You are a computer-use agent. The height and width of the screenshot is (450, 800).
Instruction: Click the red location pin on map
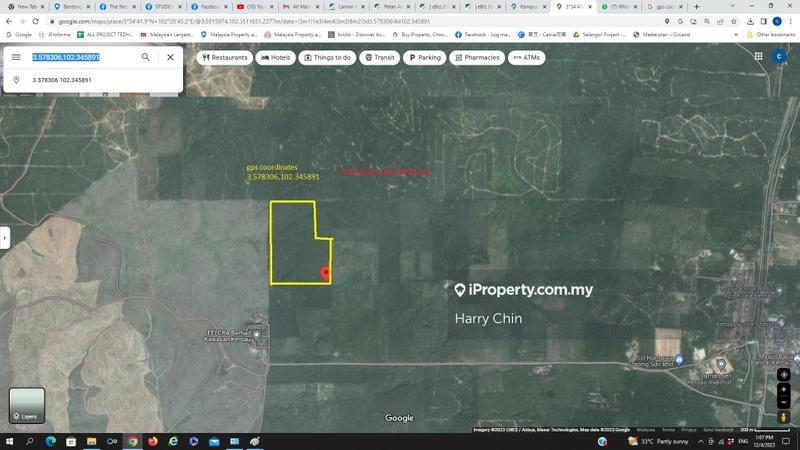[324, 272]
